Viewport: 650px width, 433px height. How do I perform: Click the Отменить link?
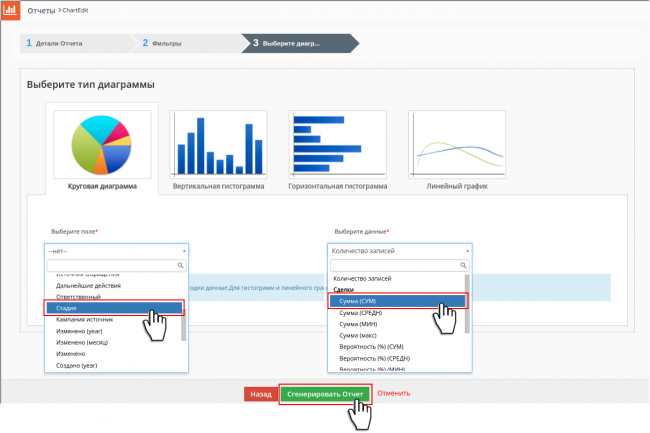(394, 393)
